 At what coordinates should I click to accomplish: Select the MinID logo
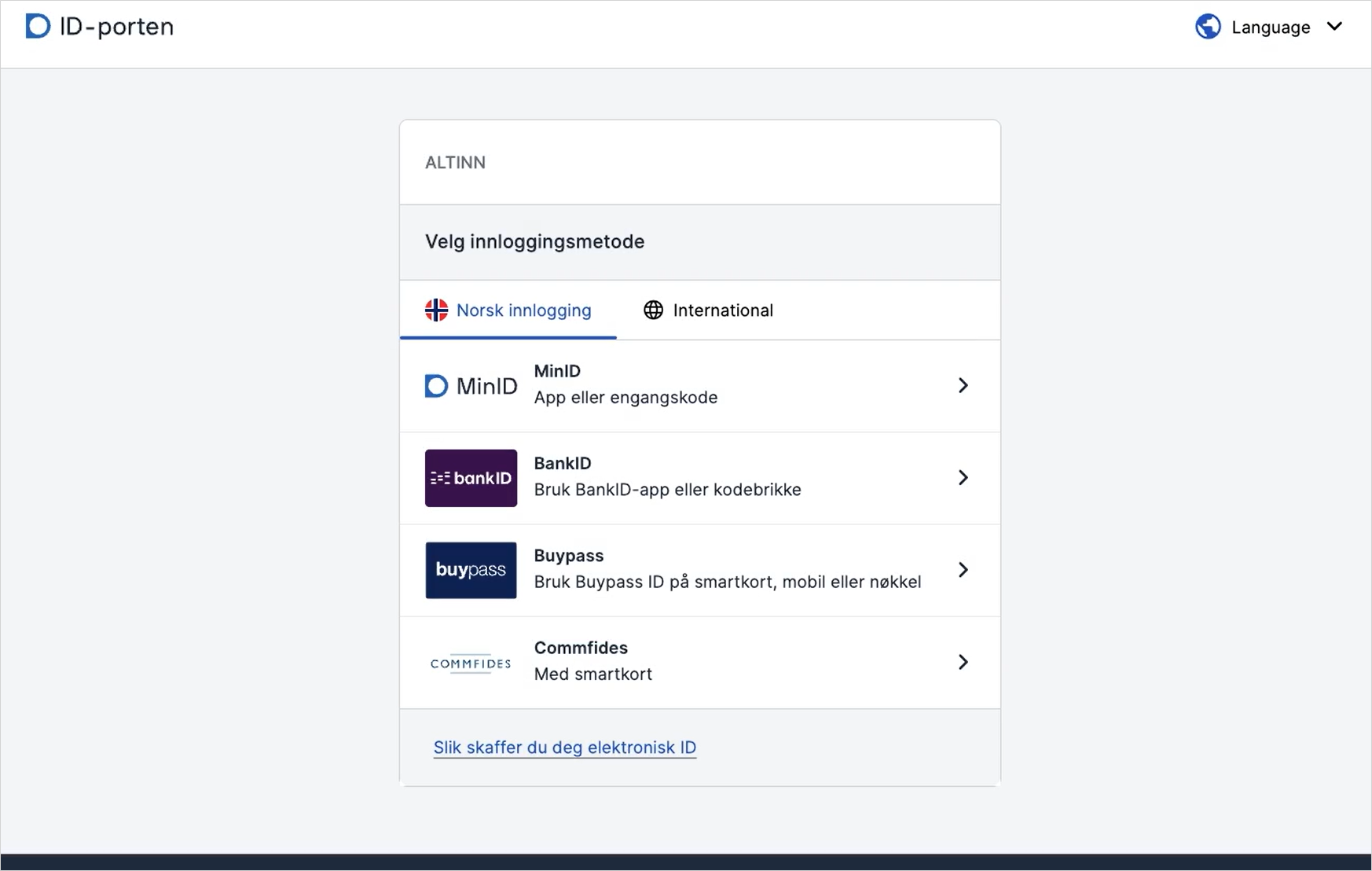[471, 386]
